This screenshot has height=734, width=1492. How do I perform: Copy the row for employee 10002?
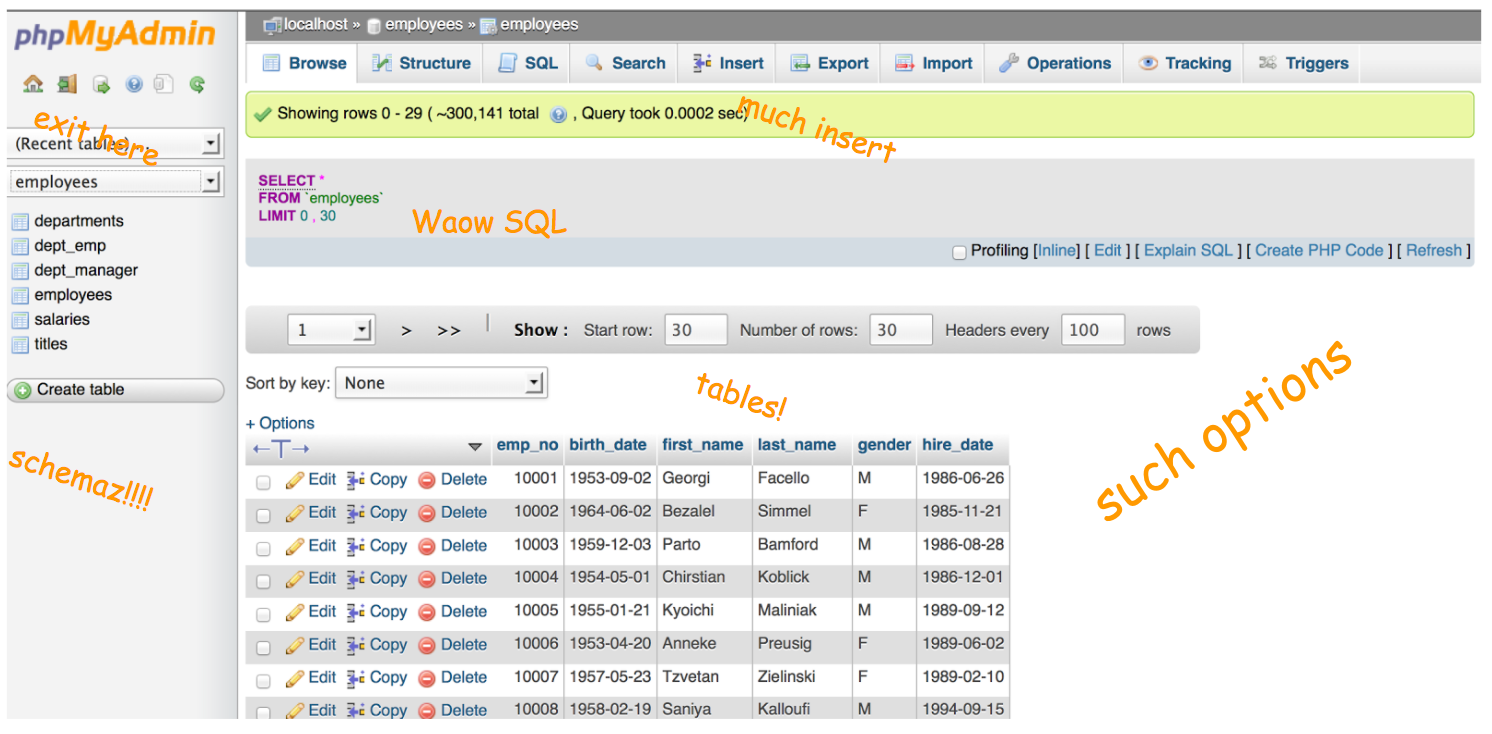click(x=377, y=512)
